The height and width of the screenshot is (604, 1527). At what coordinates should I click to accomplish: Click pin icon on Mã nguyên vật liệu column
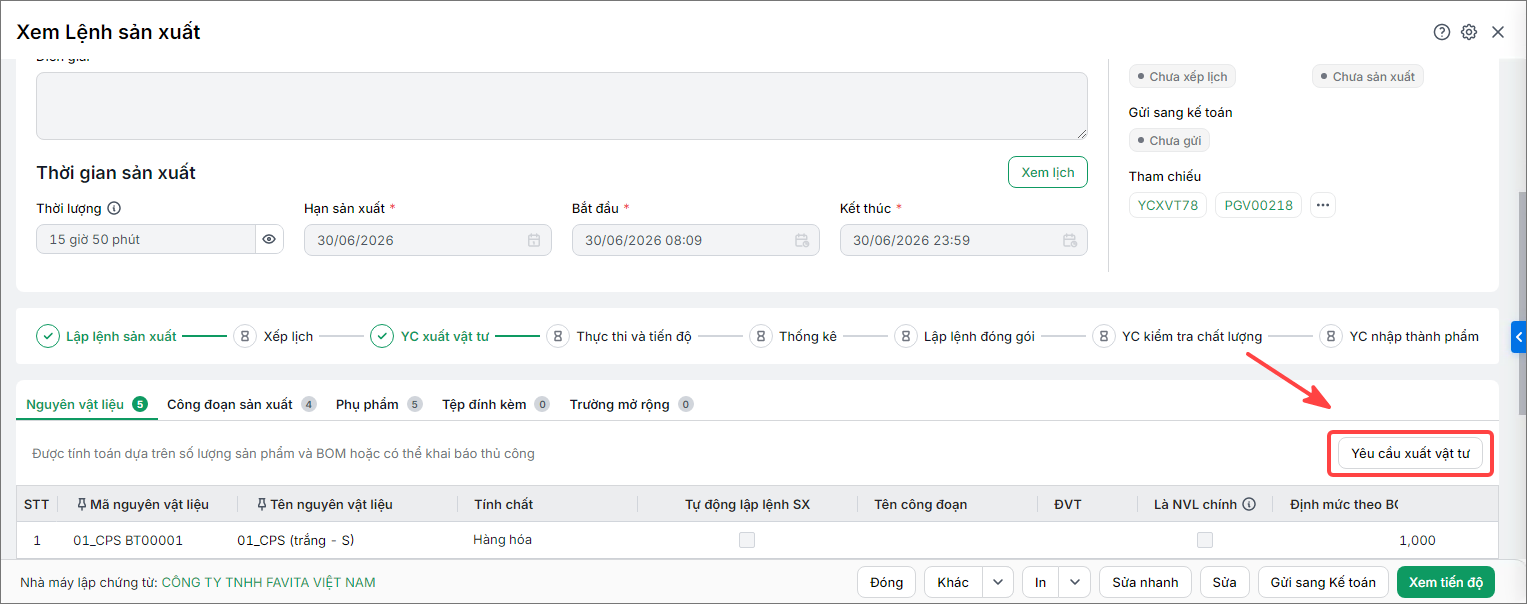(x=81, y=504)
